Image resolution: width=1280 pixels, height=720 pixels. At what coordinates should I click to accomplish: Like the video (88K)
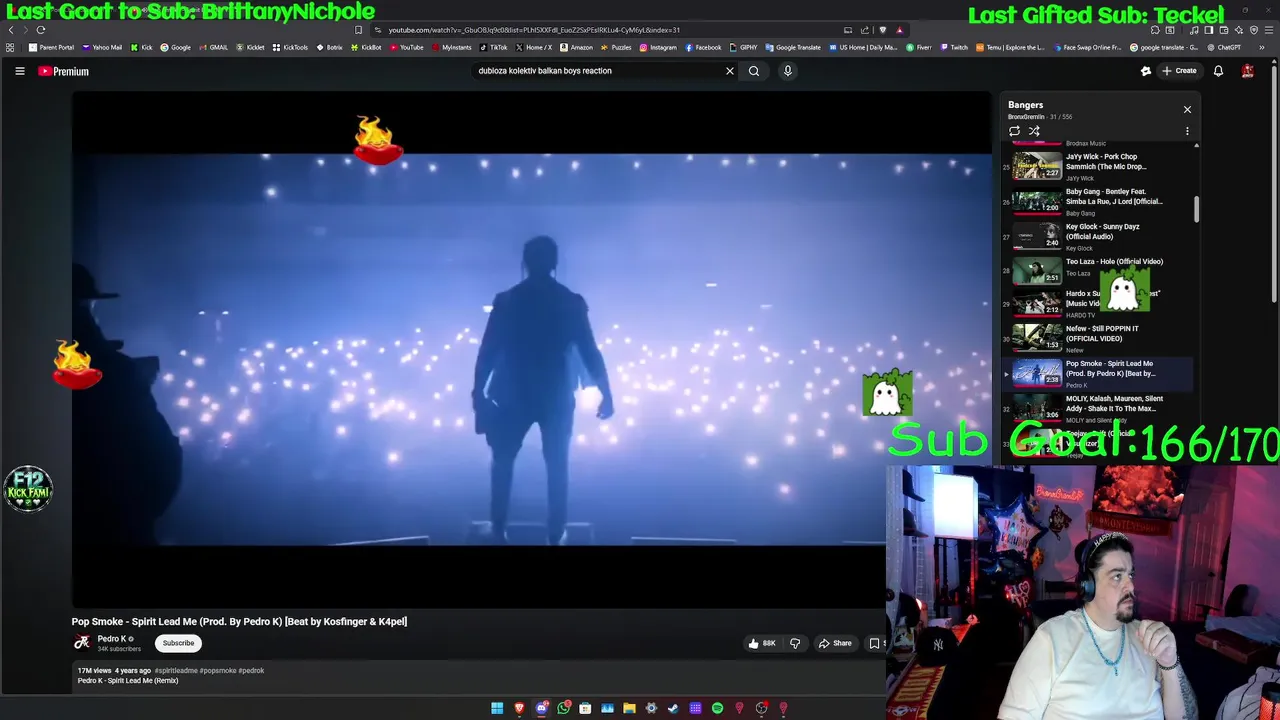[x=762, y=643]
